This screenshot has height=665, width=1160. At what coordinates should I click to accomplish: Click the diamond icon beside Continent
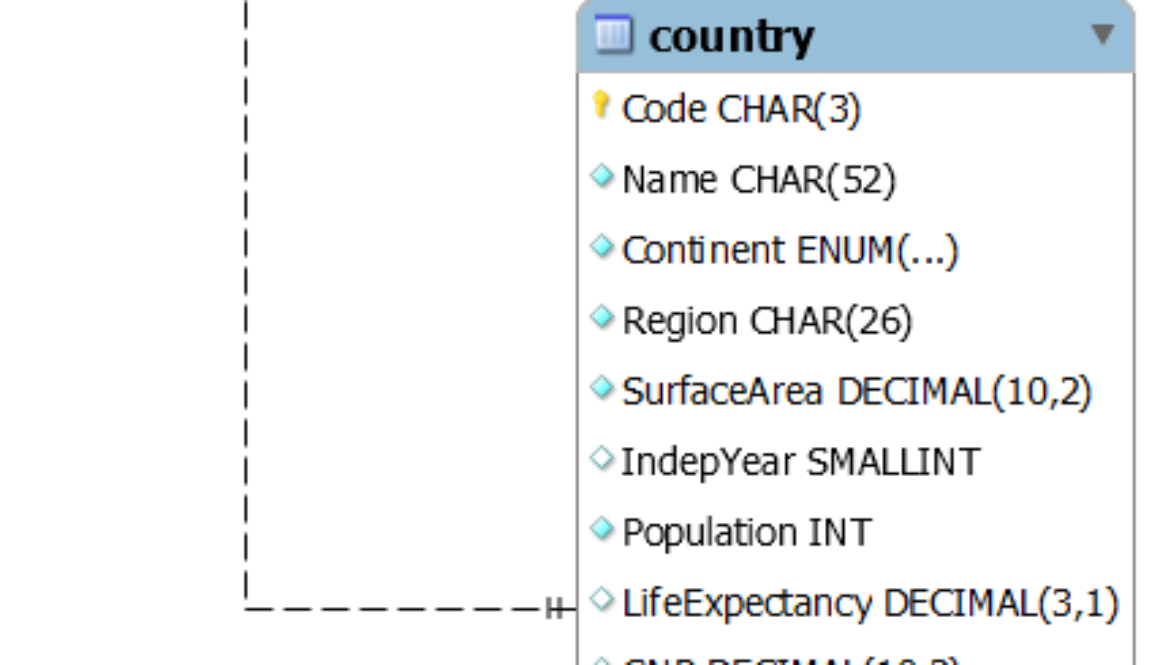point(601,247)
